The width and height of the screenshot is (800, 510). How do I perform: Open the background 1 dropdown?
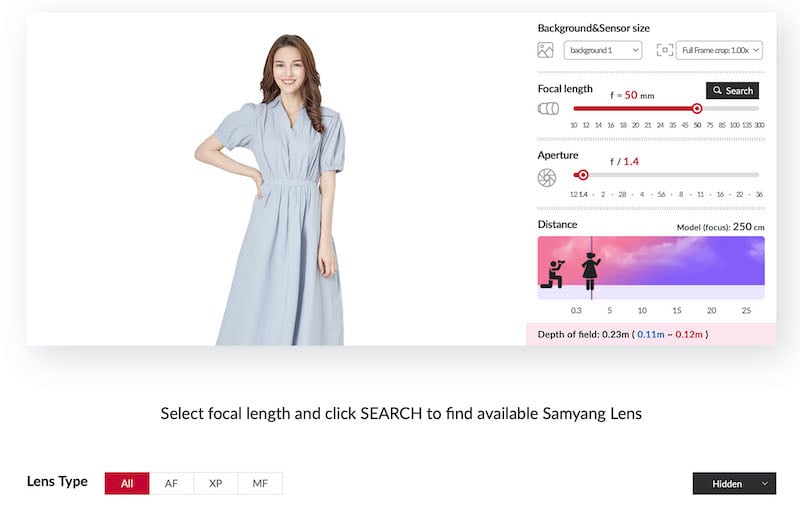(x=603, y=50)
